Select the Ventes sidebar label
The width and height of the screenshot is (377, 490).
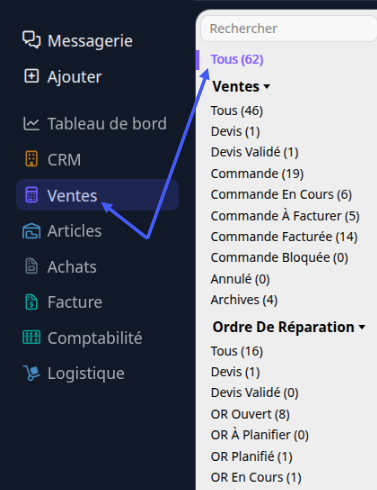(72, 196)
